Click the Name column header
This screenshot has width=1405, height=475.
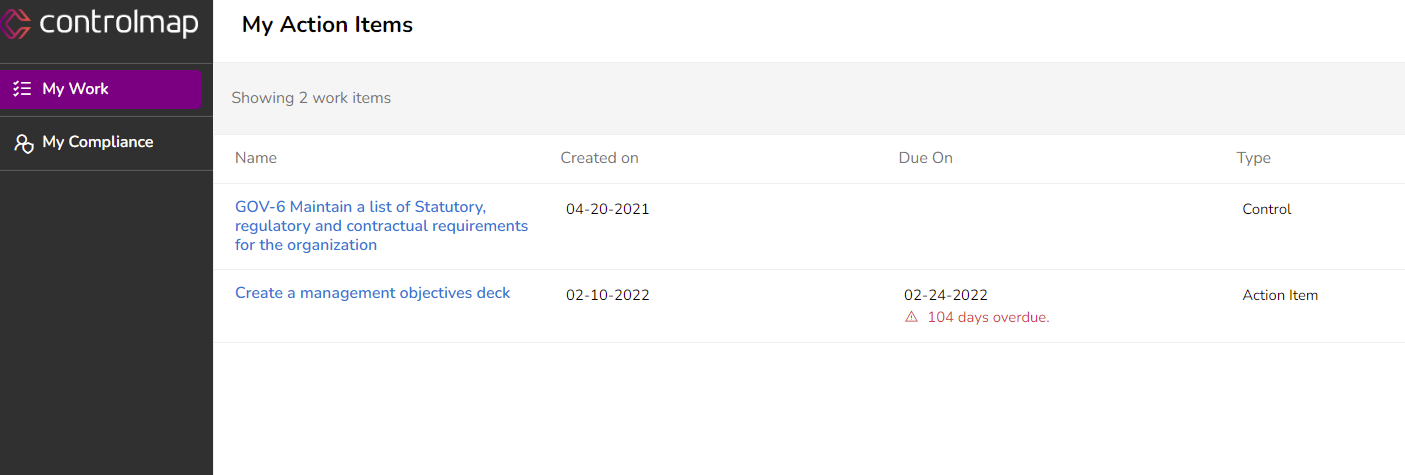pos(256,158)
